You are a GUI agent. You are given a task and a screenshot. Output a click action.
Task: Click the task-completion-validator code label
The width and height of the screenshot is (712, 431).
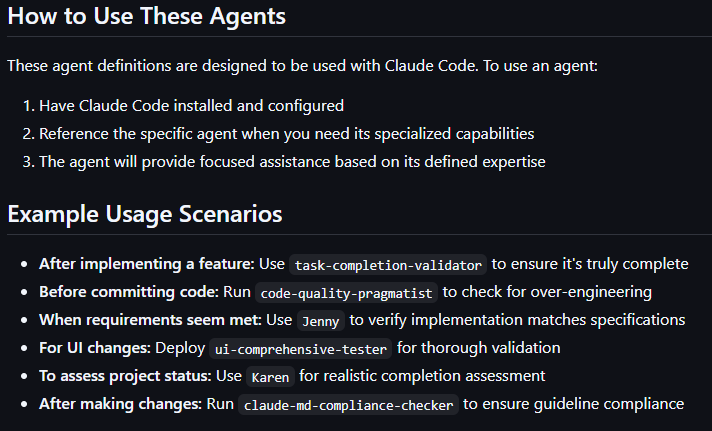[x=388, y=265]
